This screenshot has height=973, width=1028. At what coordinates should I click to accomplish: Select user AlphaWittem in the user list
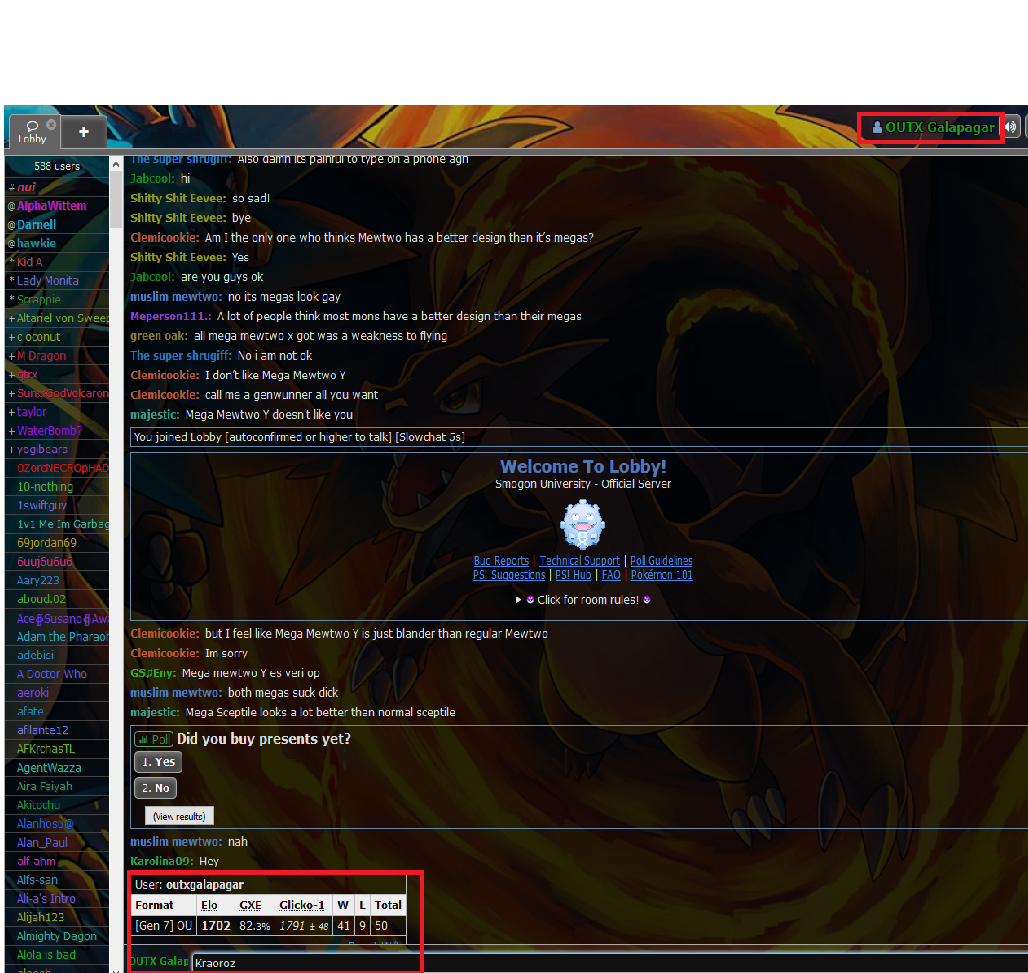pyautogui.click(x=51, y=206)
